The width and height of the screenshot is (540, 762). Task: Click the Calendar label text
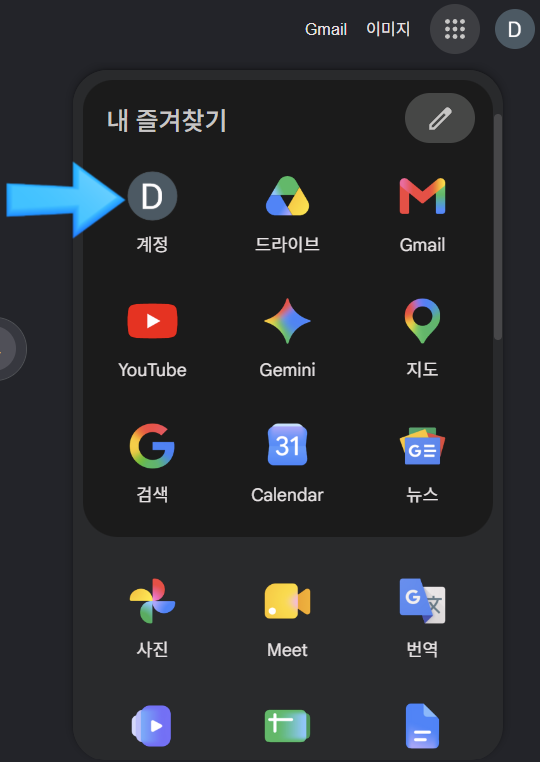[287, 495]
